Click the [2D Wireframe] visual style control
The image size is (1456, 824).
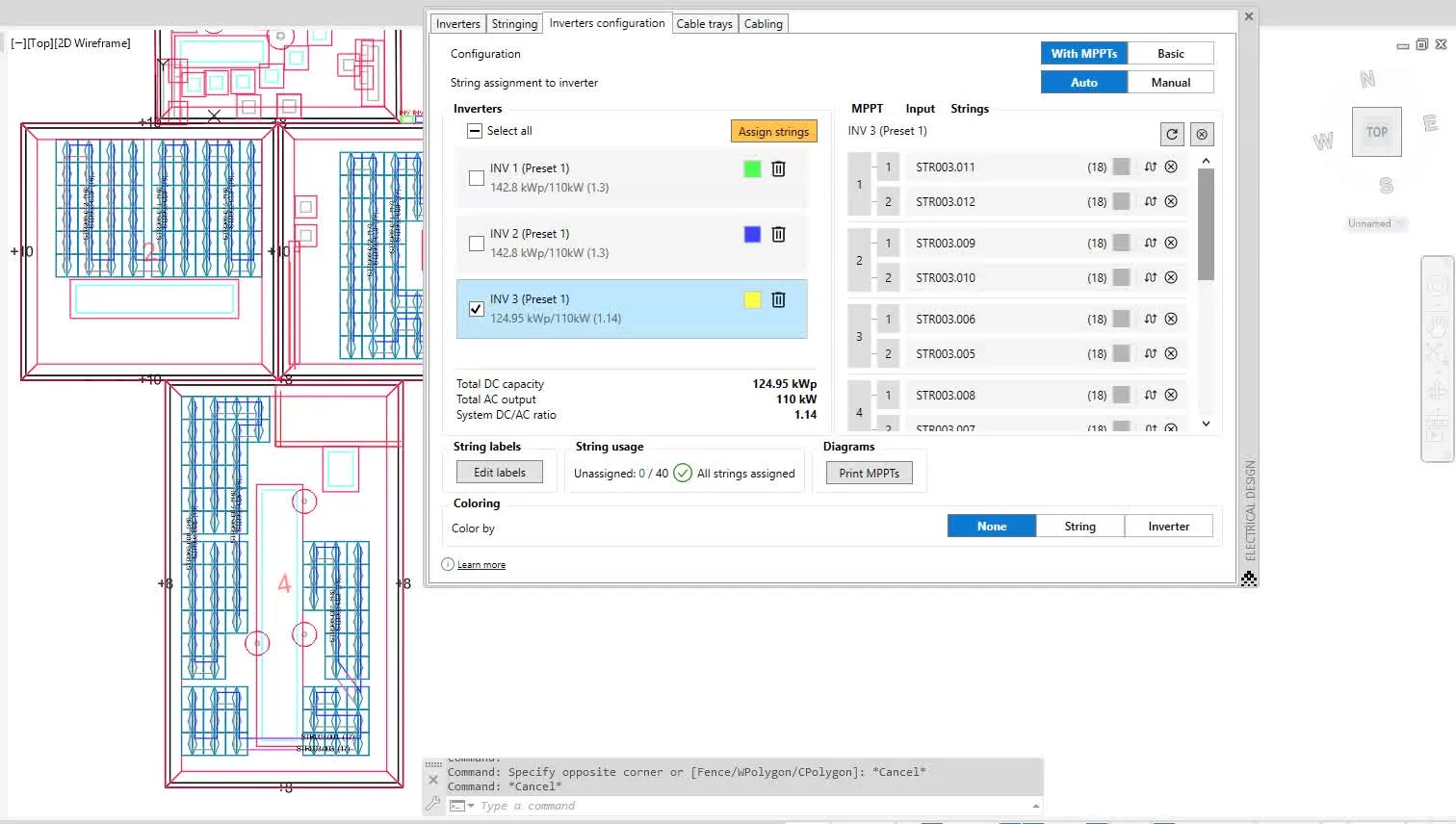[x=92, y=43]
